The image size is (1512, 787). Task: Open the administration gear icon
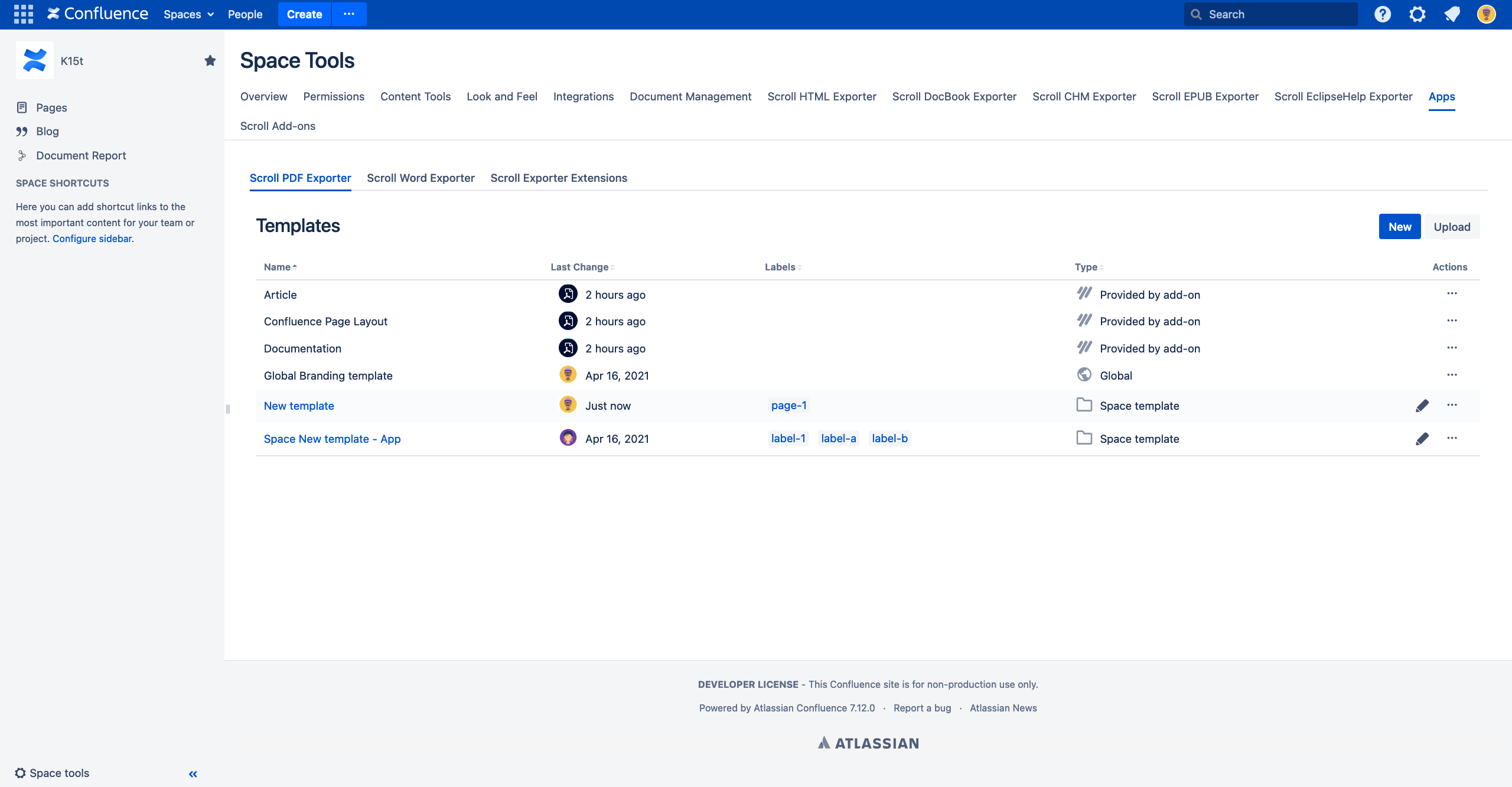[x=1417, y=14]
